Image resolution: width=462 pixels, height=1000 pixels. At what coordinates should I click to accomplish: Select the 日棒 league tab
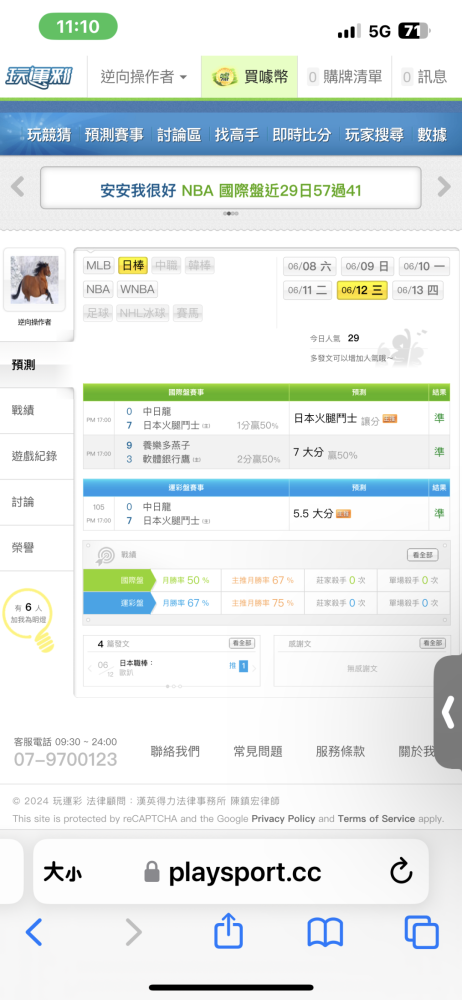click(133, 265)
